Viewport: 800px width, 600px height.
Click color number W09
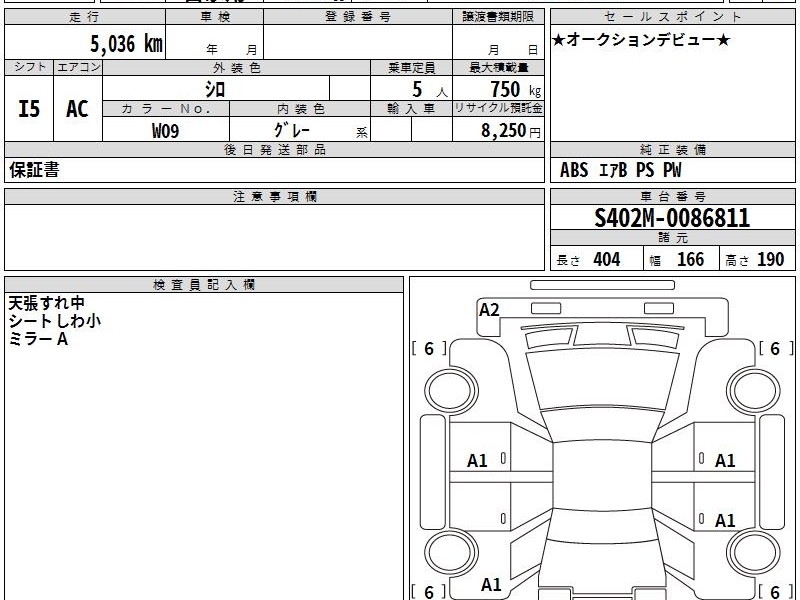166,130
